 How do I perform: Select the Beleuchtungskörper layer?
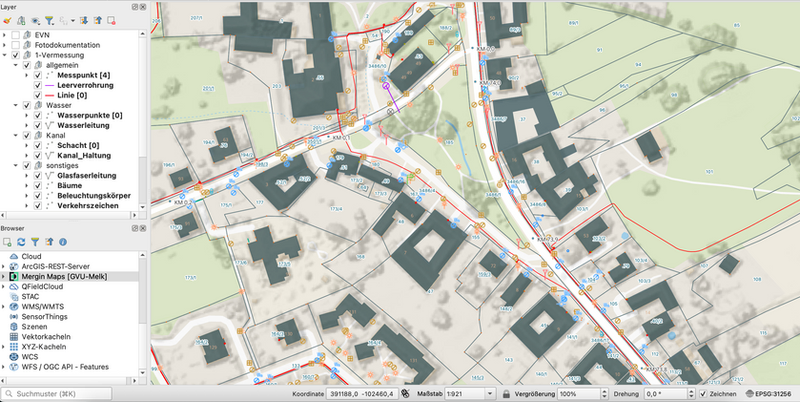tap(94, 196)
